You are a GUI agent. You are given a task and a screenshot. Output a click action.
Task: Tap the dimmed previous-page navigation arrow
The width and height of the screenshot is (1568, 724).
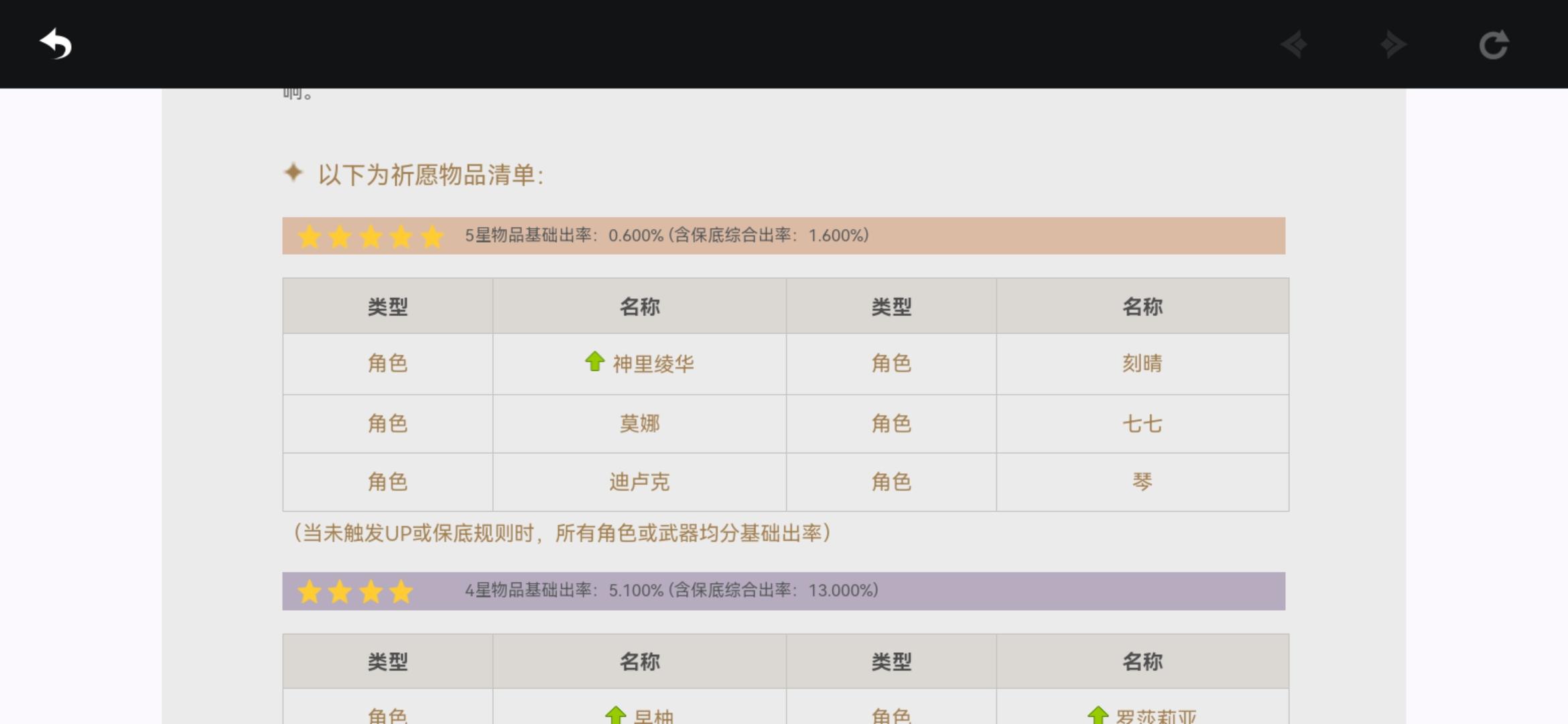(x=1294, y=45)
